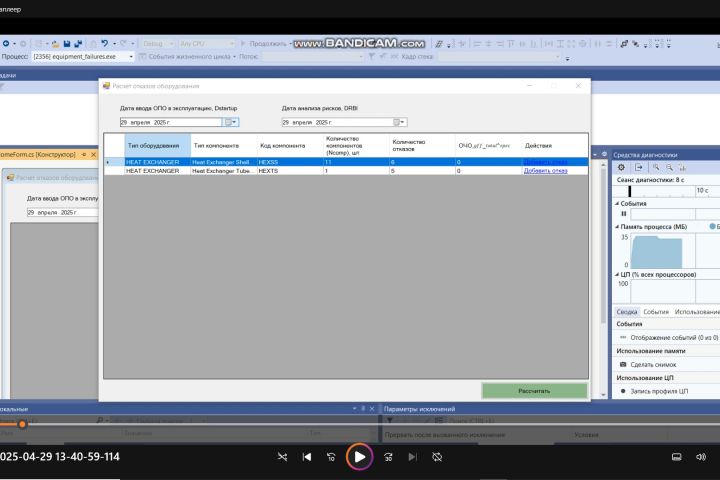This screenshot has height=480, width=720.
Task: Click the diagnostics zoom in icon
Action: (656, 168)
